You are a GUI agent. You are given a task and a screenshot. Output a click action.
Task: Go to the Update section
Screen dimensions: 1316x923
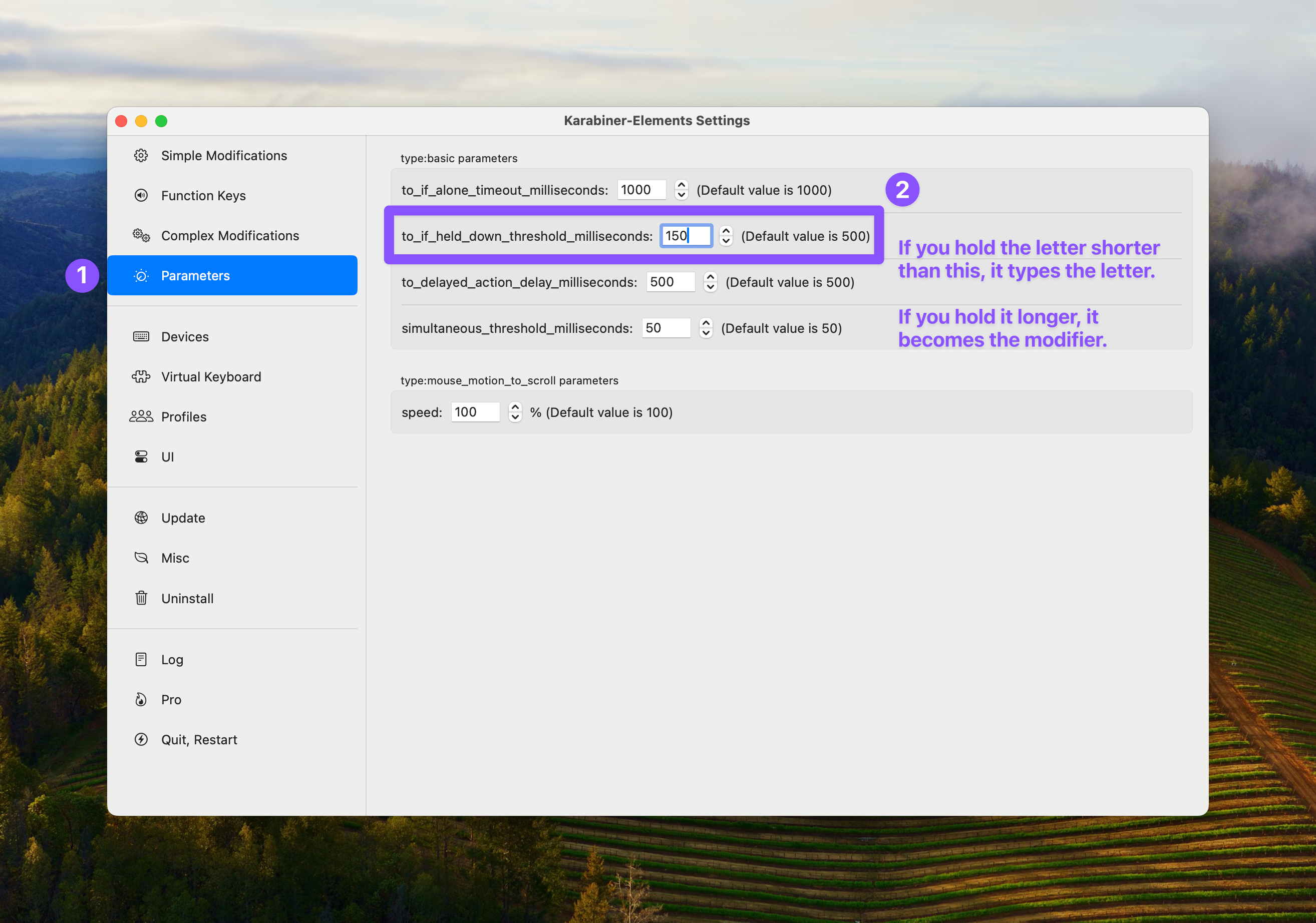pos(232,518)
